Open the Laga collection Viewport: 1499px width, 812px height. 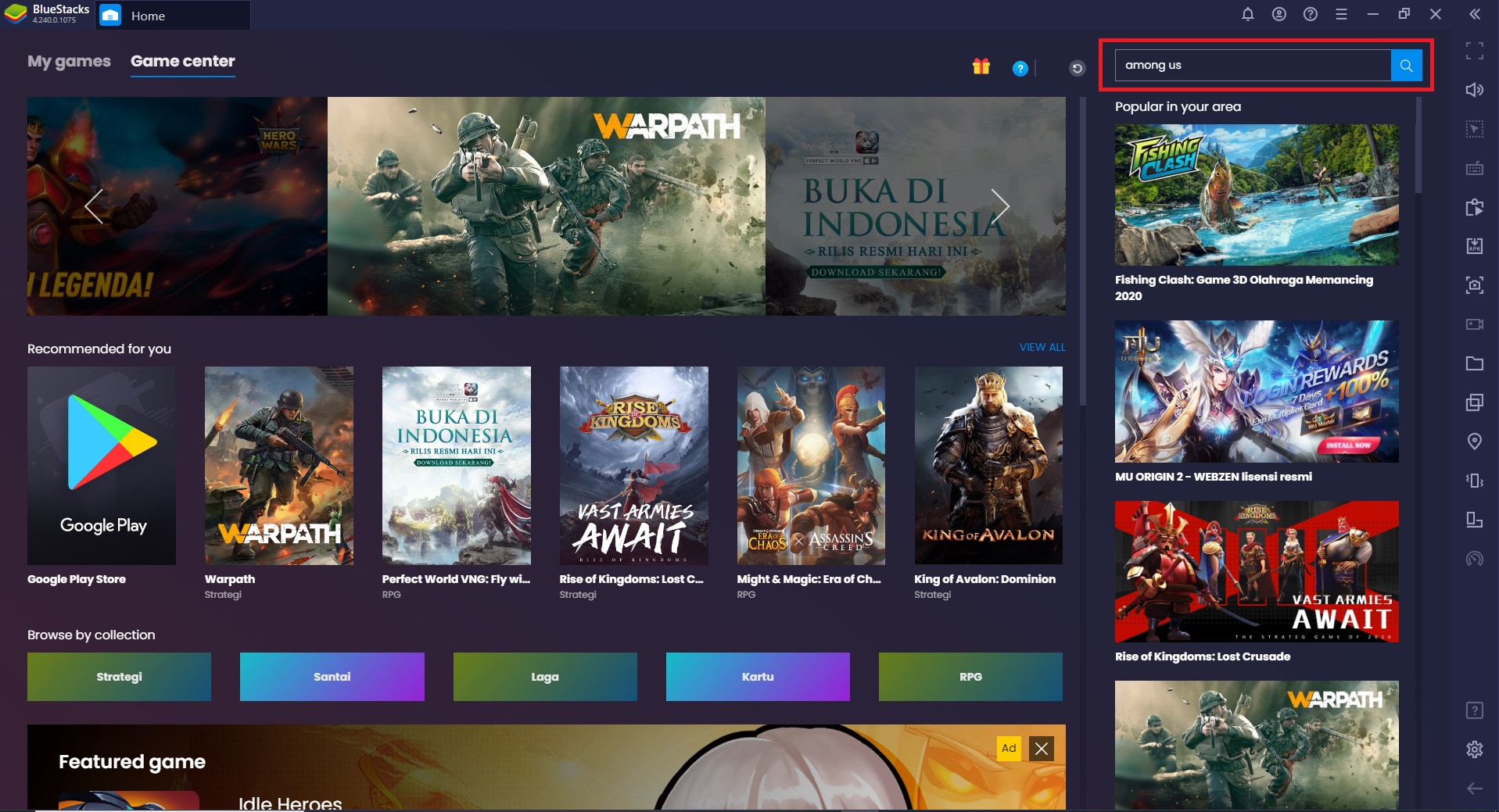tap(545, 677)
